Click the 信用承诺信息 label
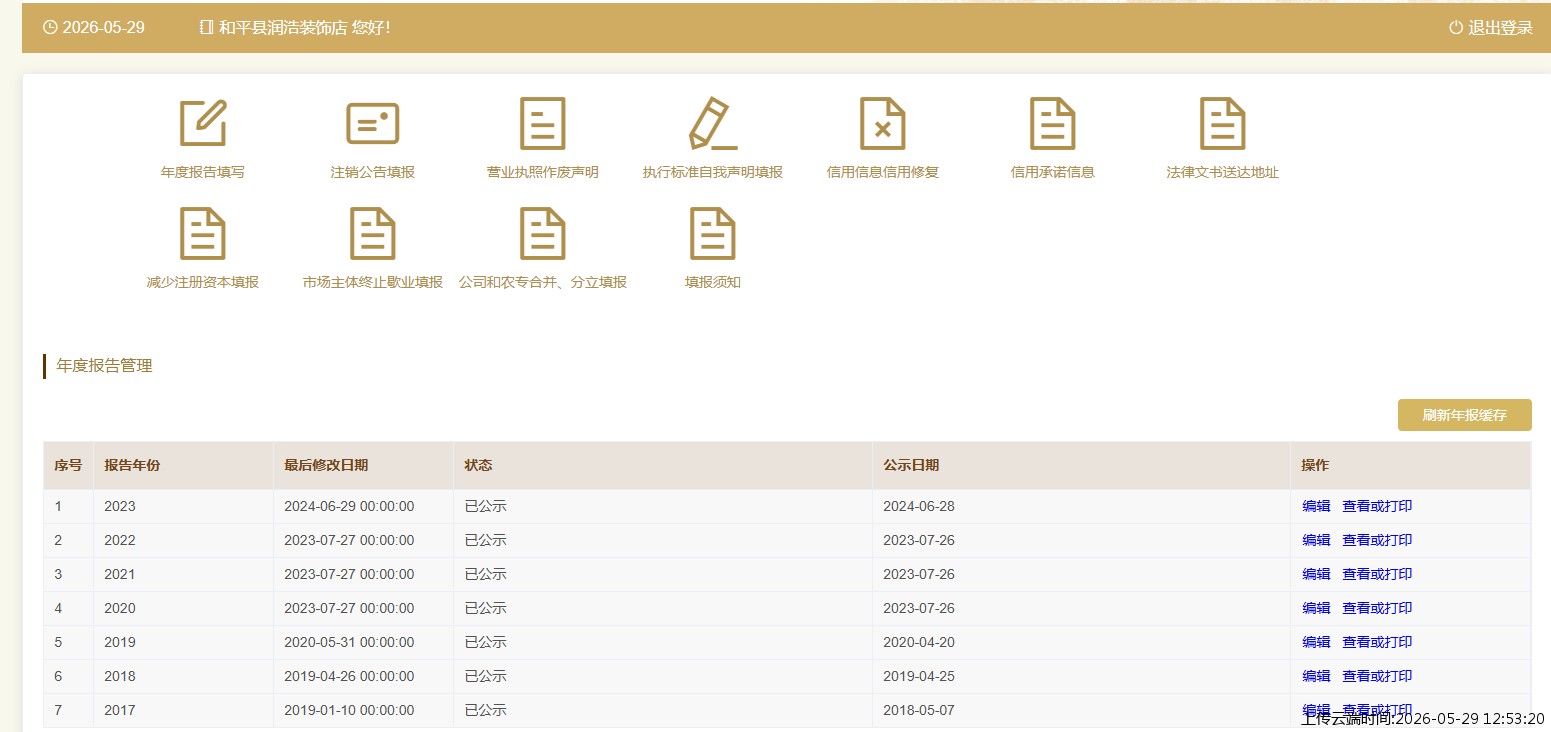The image size is (1551, 732). point(1053,172)
